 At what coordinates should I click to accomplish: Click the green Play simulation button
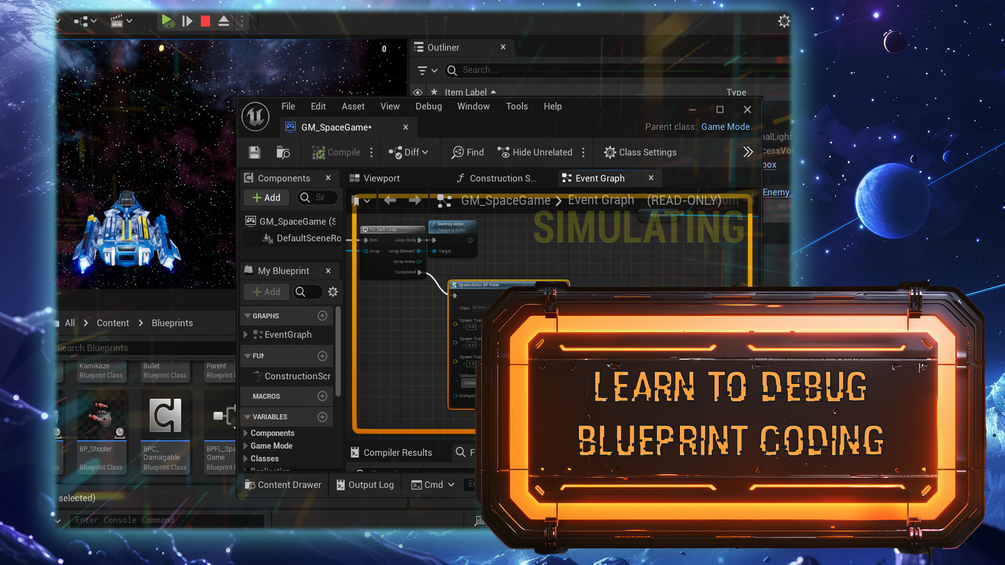coord(167,21)
